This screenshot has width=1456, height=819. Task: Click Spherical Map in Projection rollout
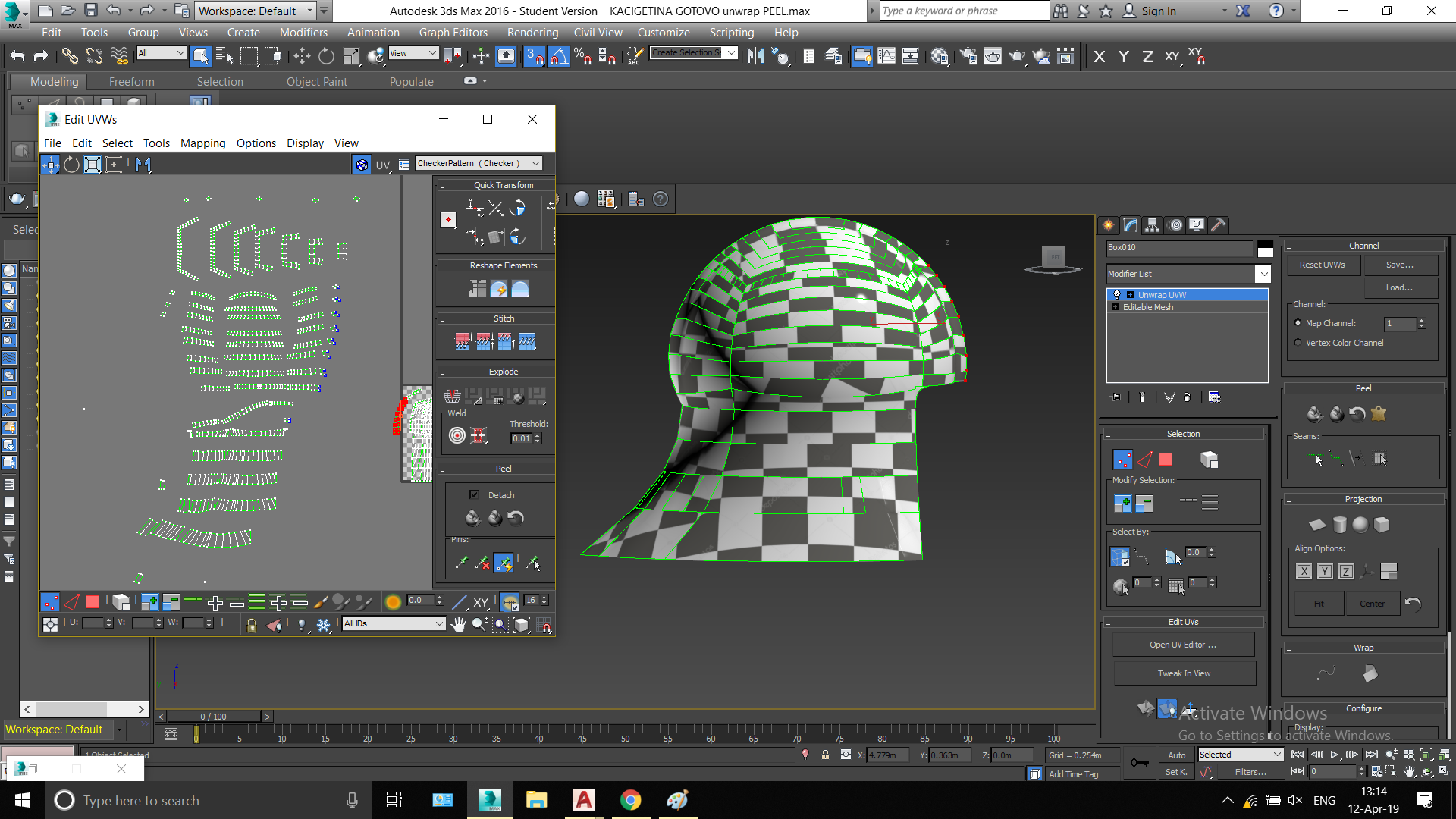tap(1360, 525)
